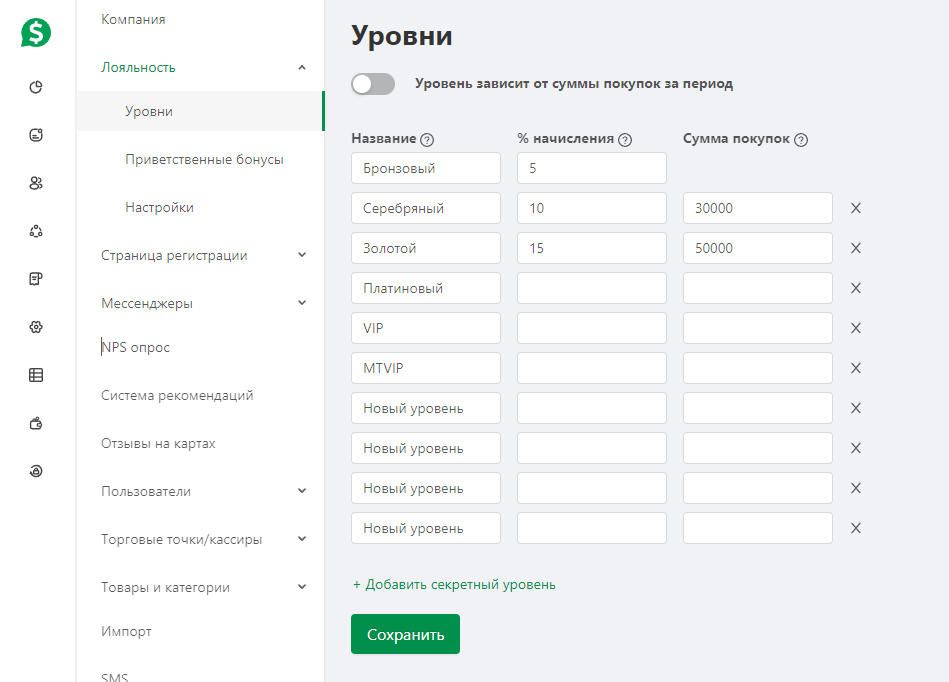Open Приветственные бонусы submenu
949x682 pixels.
[x=205, y=159]
